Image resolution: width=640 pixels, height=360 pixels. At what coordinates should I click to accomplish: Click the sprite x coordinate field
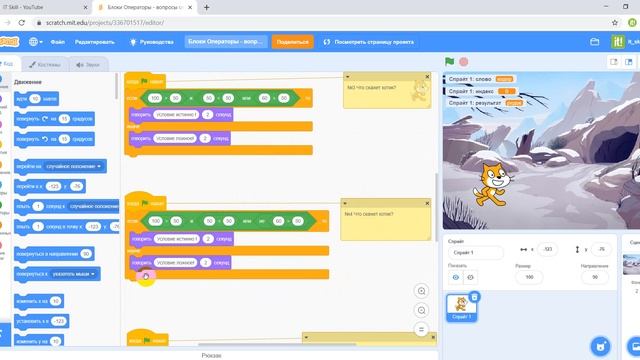pos(548,249)
